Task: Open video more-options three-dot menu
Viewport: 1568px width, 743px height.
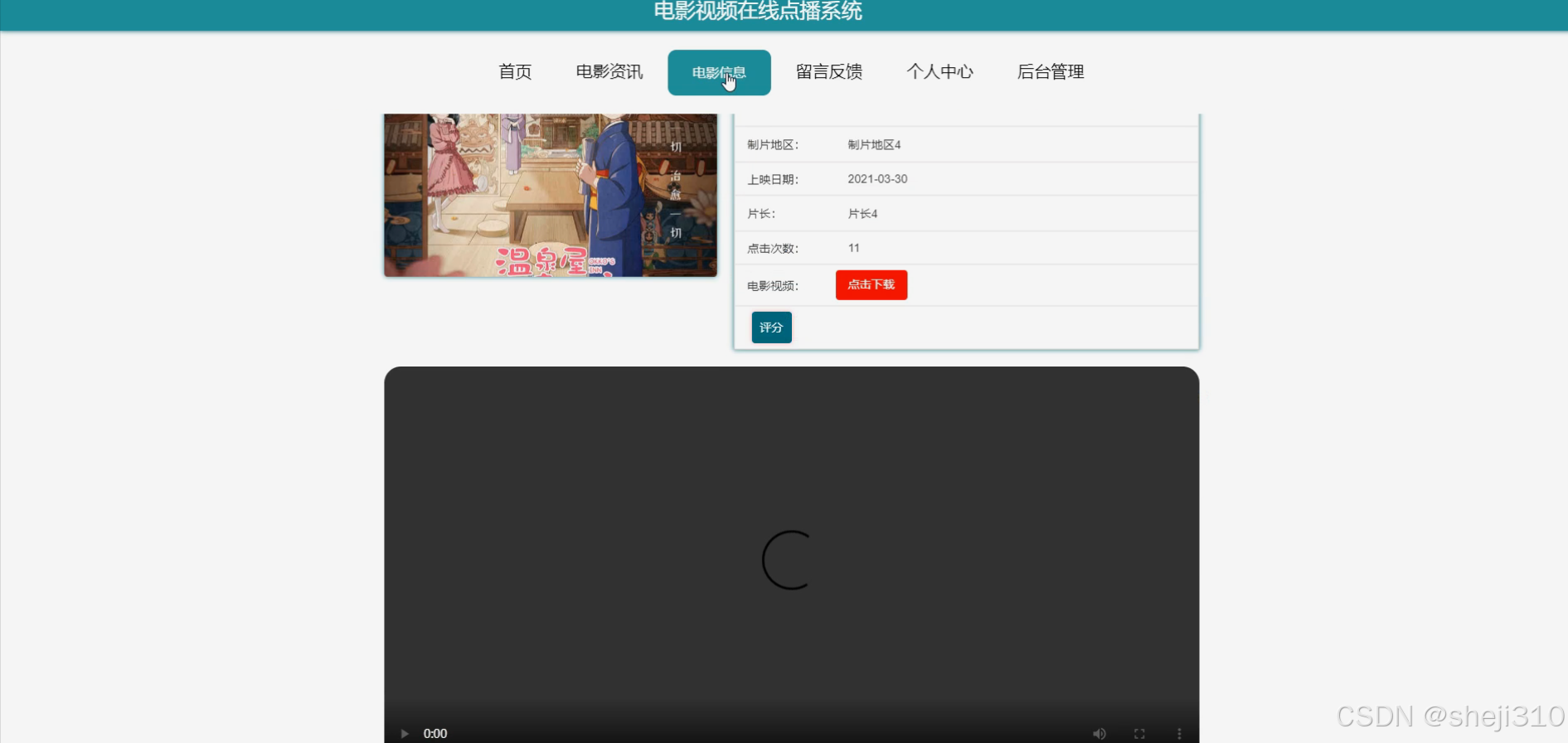Action: point(1179,733)
